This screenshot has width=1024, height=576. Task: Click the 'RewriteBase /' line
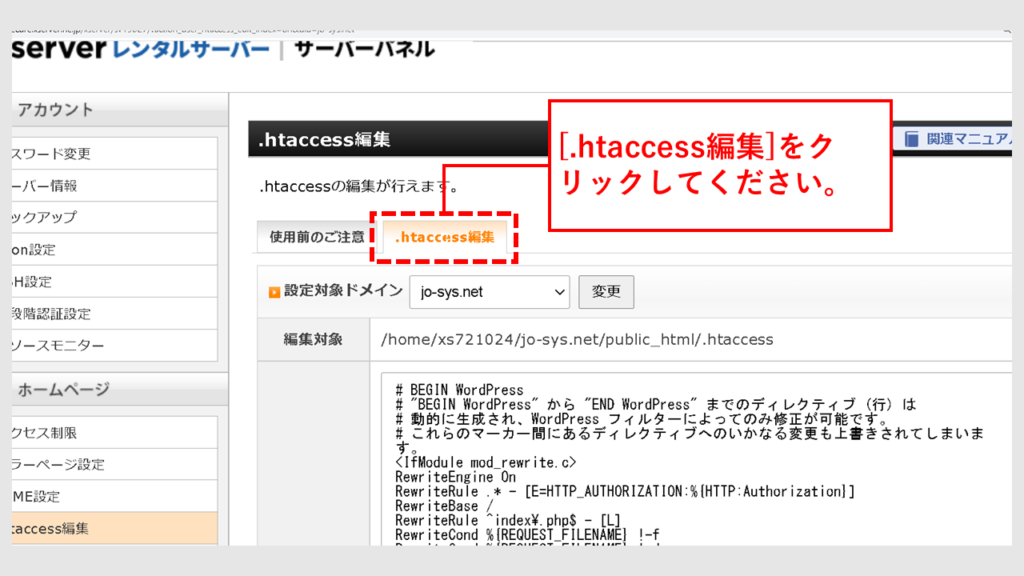click(444, 506)
